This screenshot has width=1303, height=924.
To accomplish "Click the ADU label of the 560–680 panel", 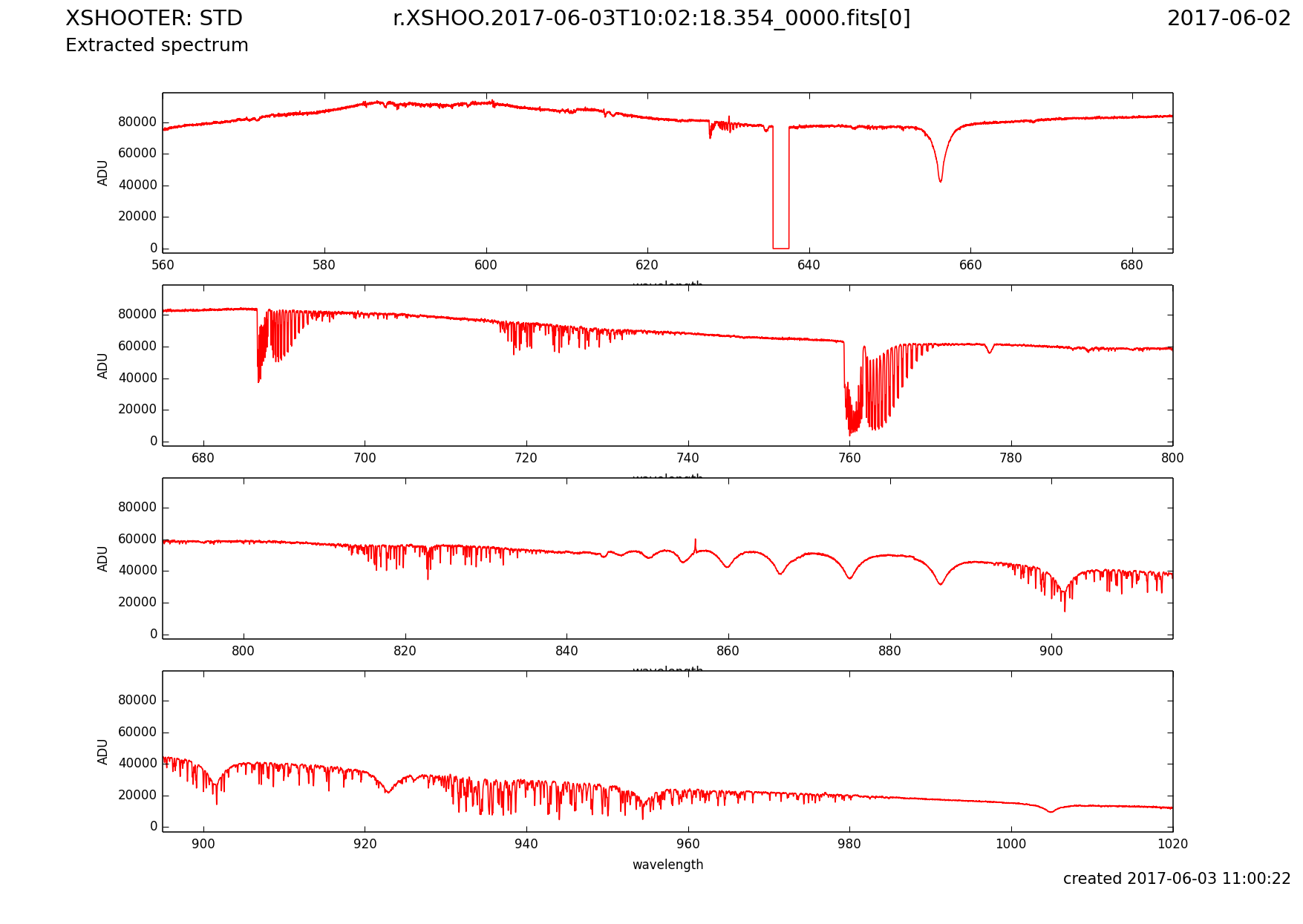I will tap(103, 173).
